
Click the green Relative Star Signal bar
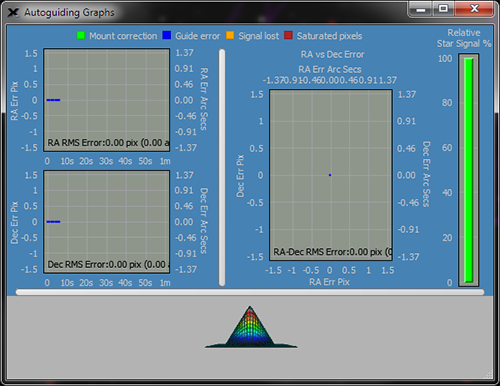click(x=469, y=170)
